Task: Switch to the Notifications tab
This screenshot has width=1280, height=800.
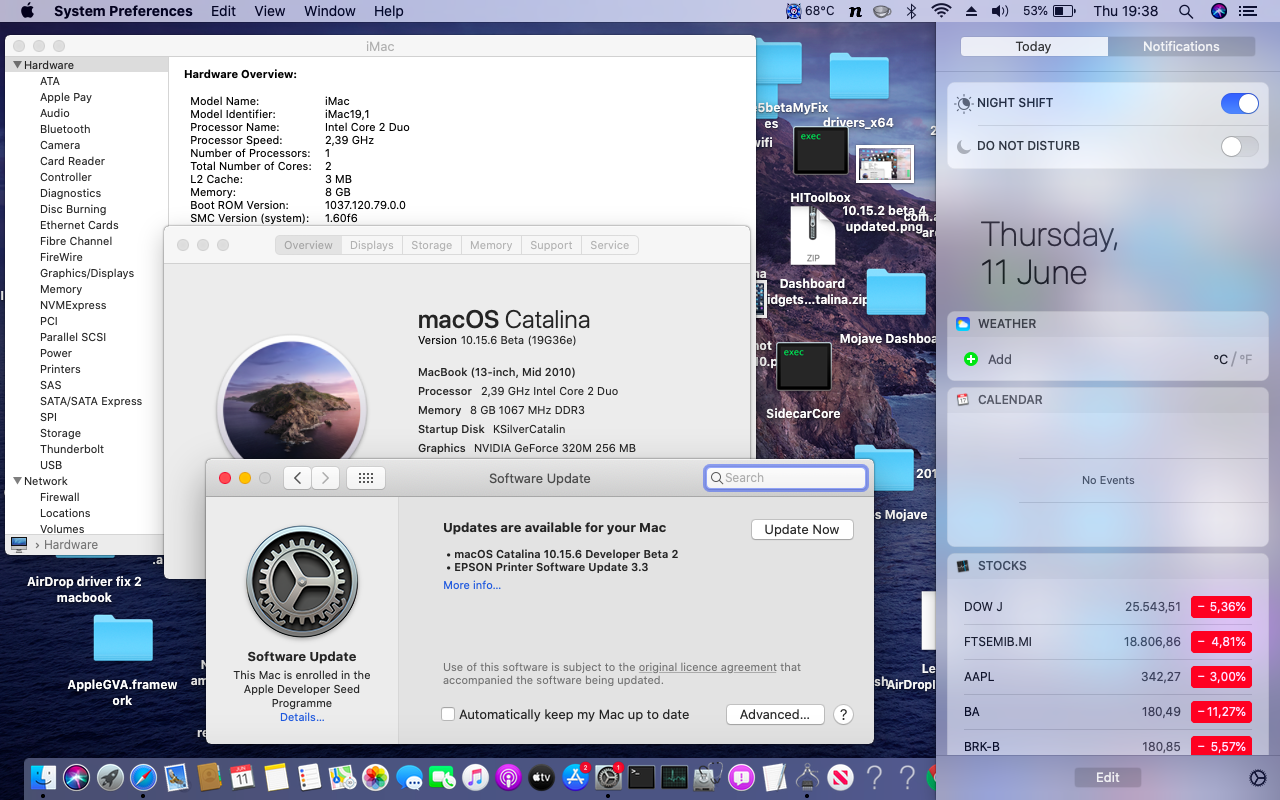Action: tap(1181, 47)
